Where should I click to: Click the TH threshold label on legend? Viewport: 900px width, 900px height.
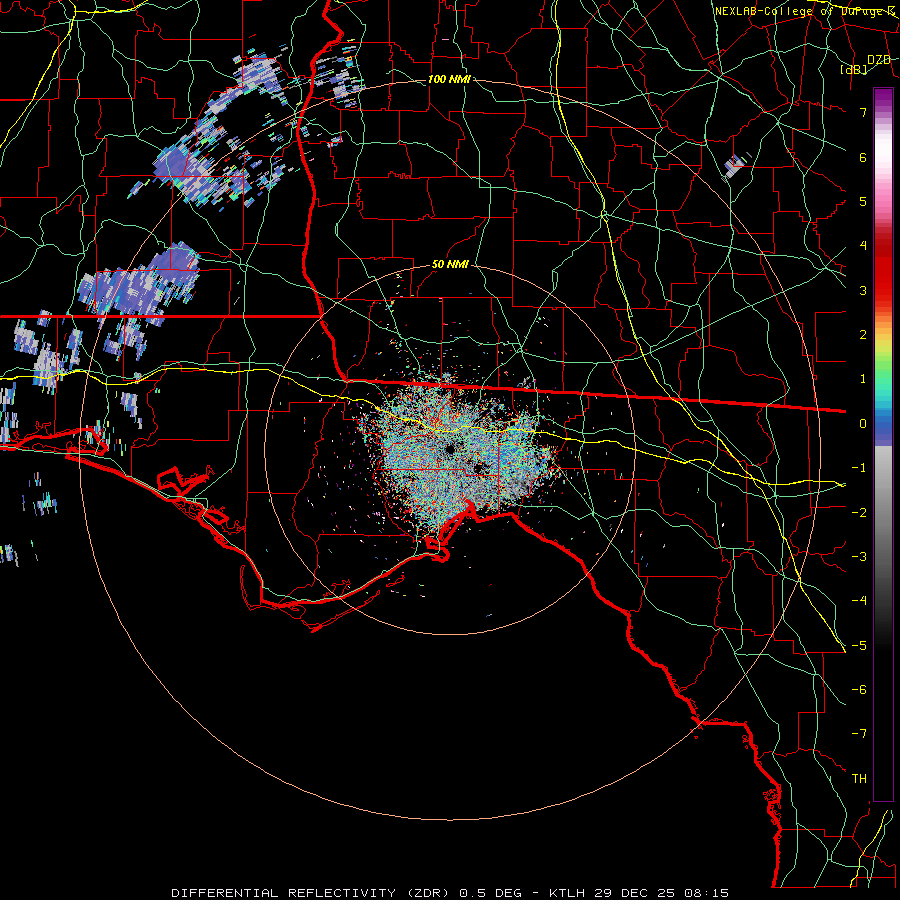(x=859, y=779)
